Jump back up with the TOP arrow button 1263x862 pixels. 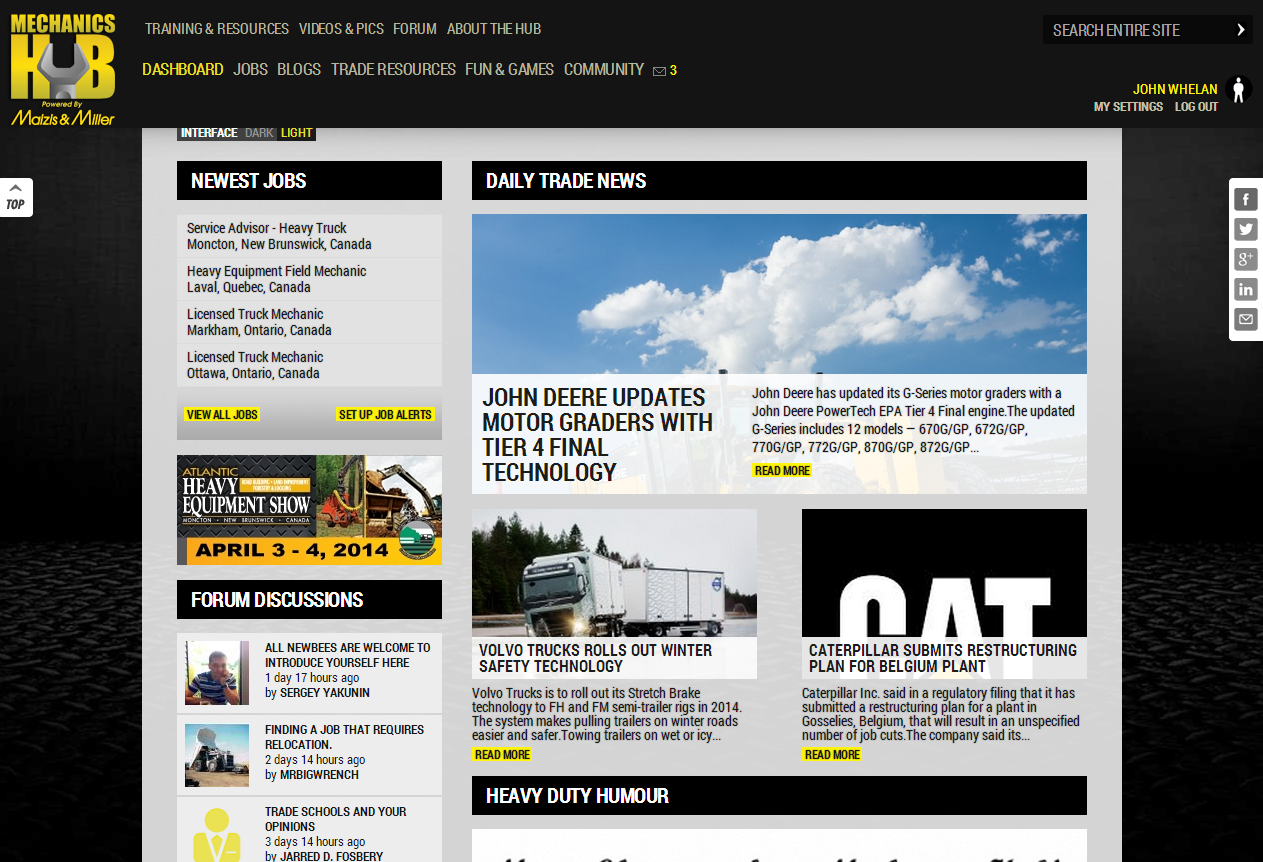(x=15, y=197)
